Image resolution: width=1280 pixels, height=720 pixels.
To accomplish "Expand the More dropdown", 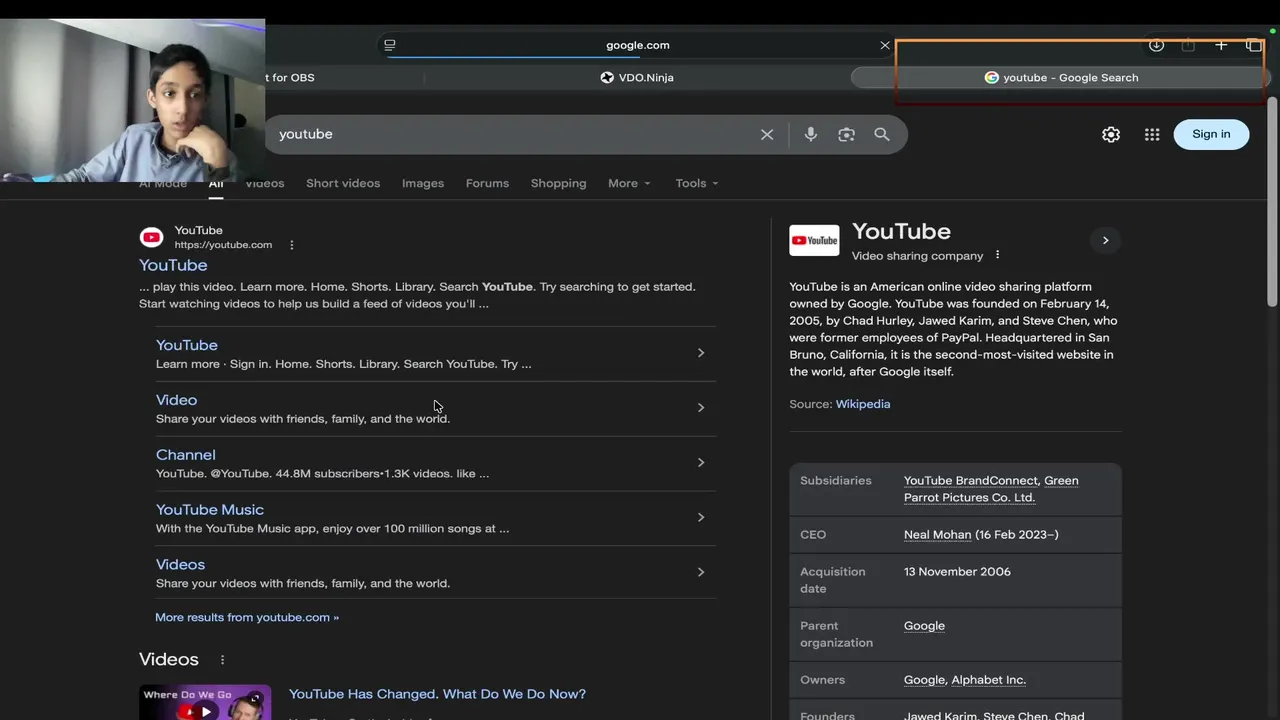I will 629,183.
